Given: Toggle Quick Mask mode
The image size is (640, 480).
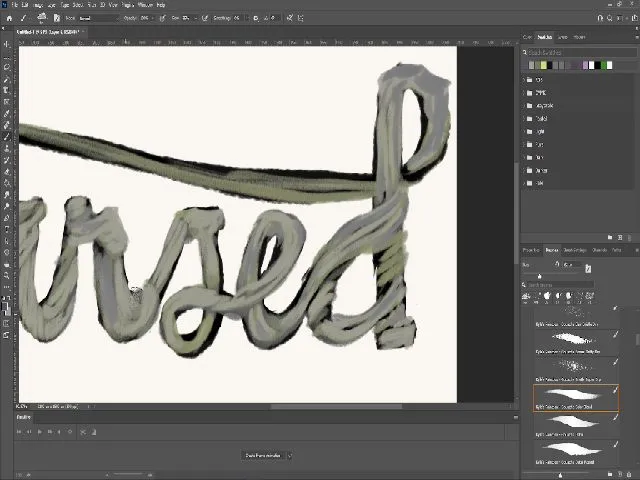Looking at the screenshot, I should coord(7,324).
